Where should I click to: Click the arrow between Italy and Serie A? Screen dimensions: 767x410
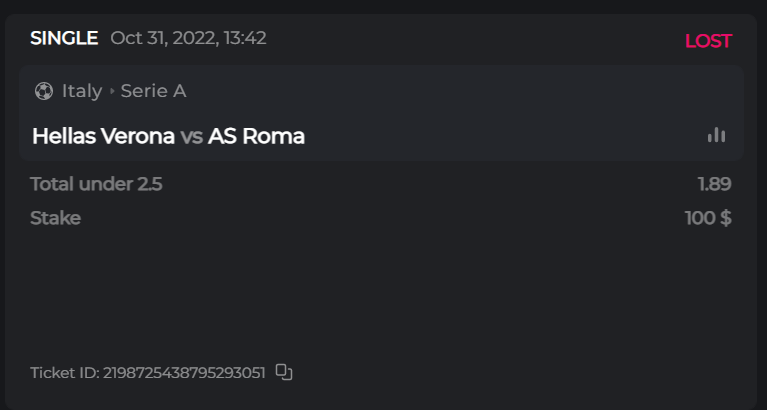coord(112,91)
